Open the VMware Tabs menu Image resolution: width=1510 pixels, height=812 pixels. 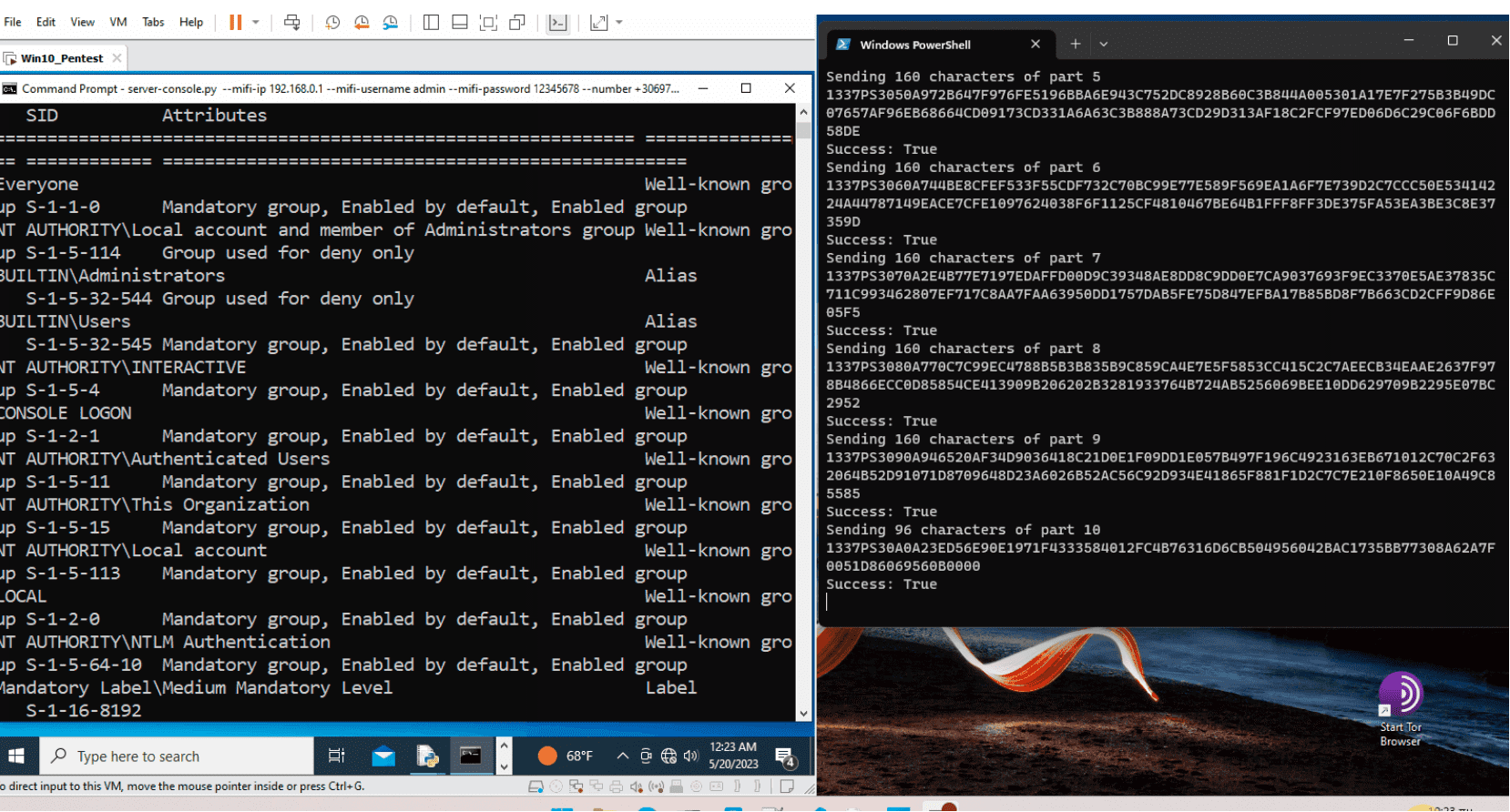tap(153, 22)
